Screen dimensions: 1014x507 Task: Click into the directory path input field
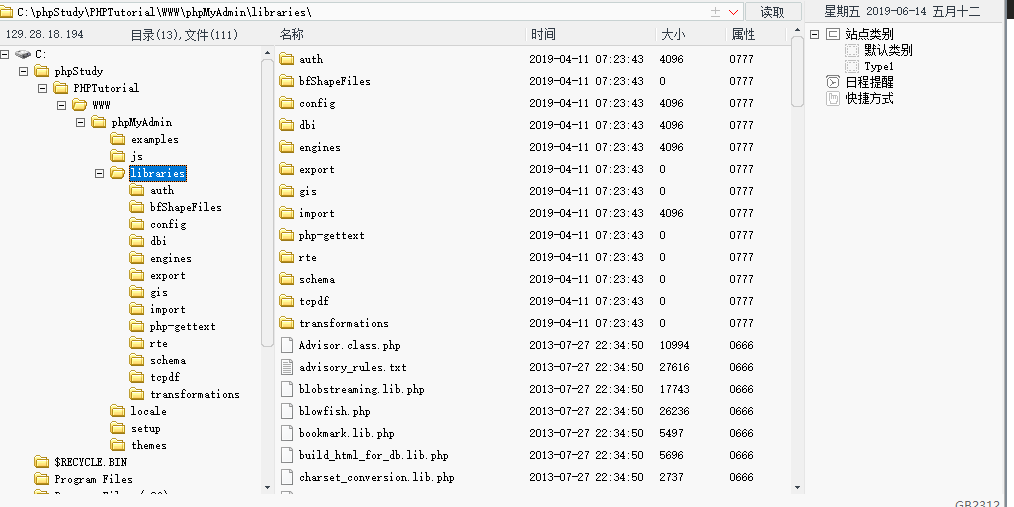(x=350, y=12)
